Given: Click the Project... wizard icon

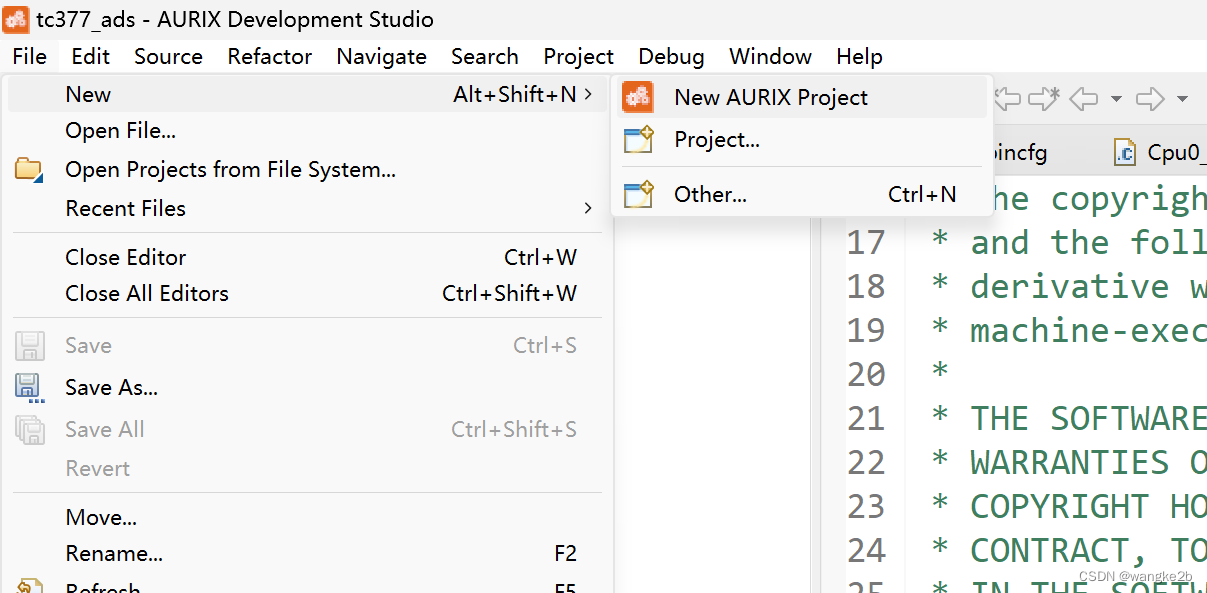Looking at the screenshot, I should pyautogui.click(x=638, y=140).
